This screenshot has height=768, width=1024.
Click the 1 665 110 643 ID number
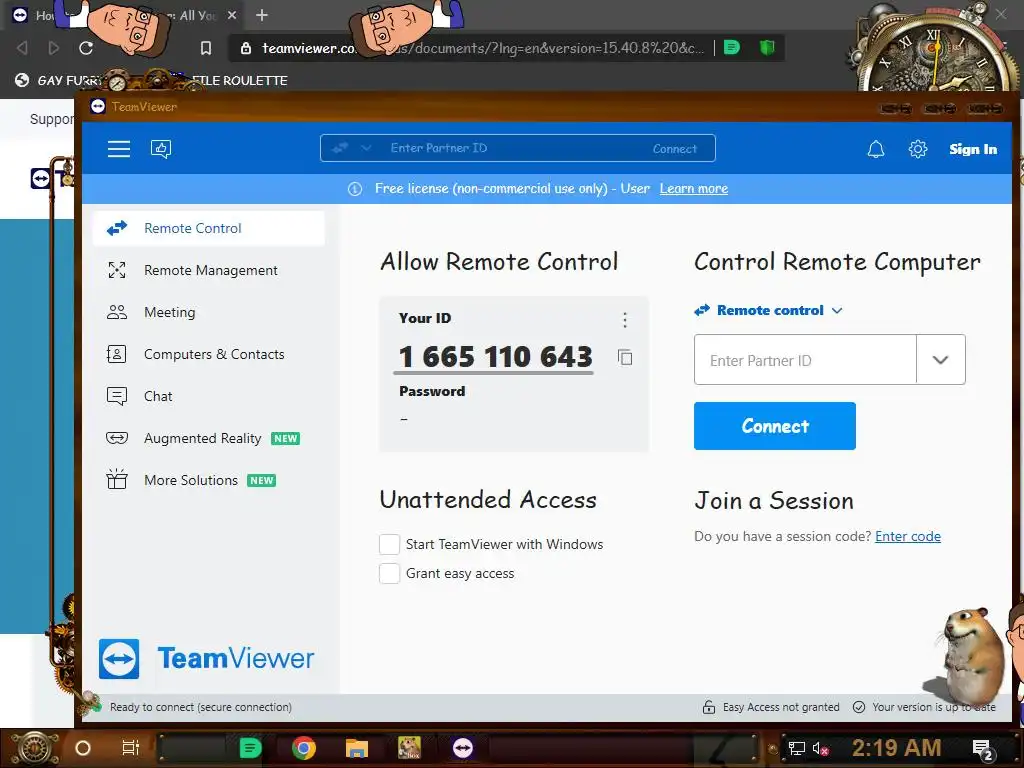[496, 357]
